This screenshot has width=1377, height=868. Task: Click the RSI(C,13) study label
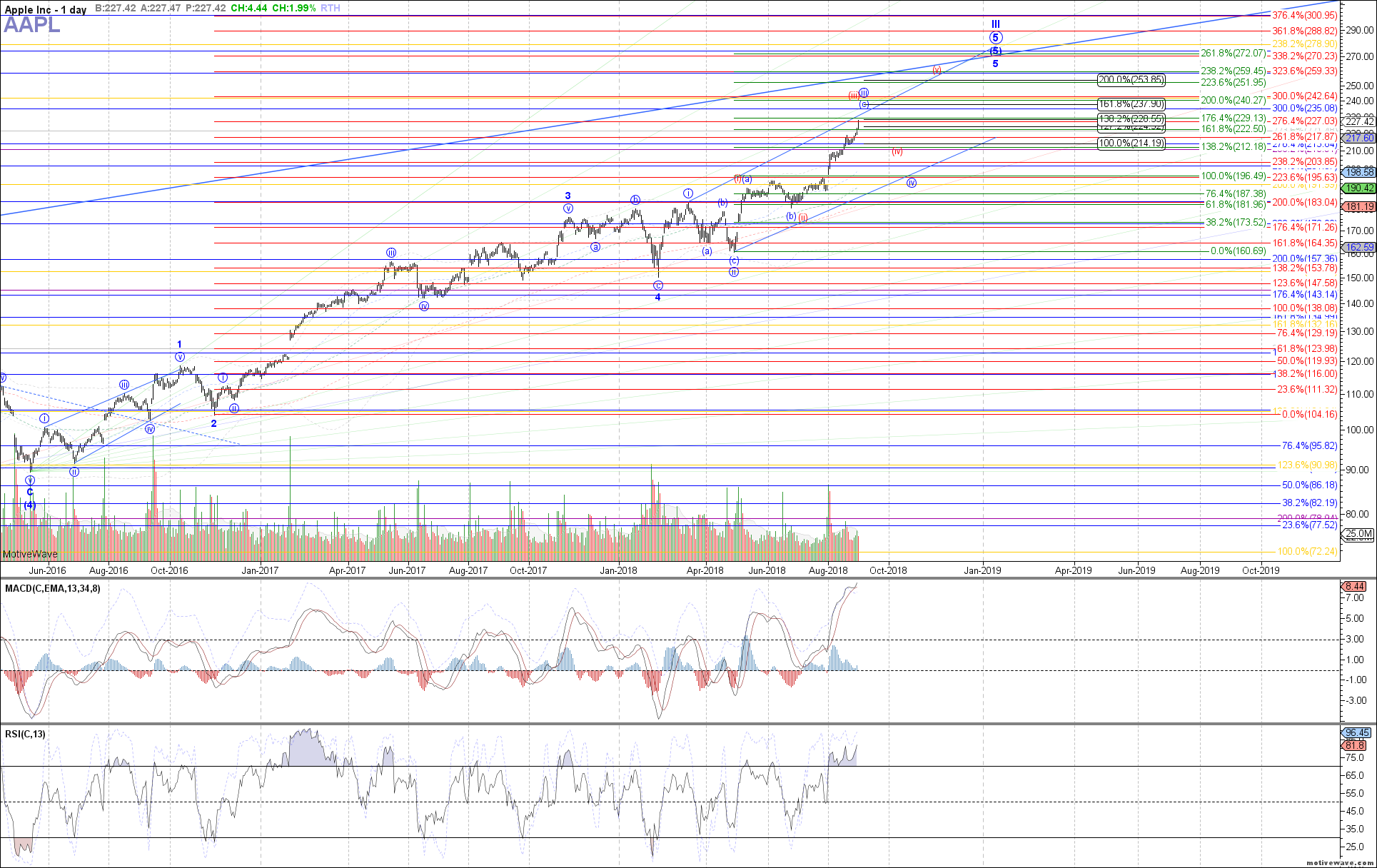[25, 734]
